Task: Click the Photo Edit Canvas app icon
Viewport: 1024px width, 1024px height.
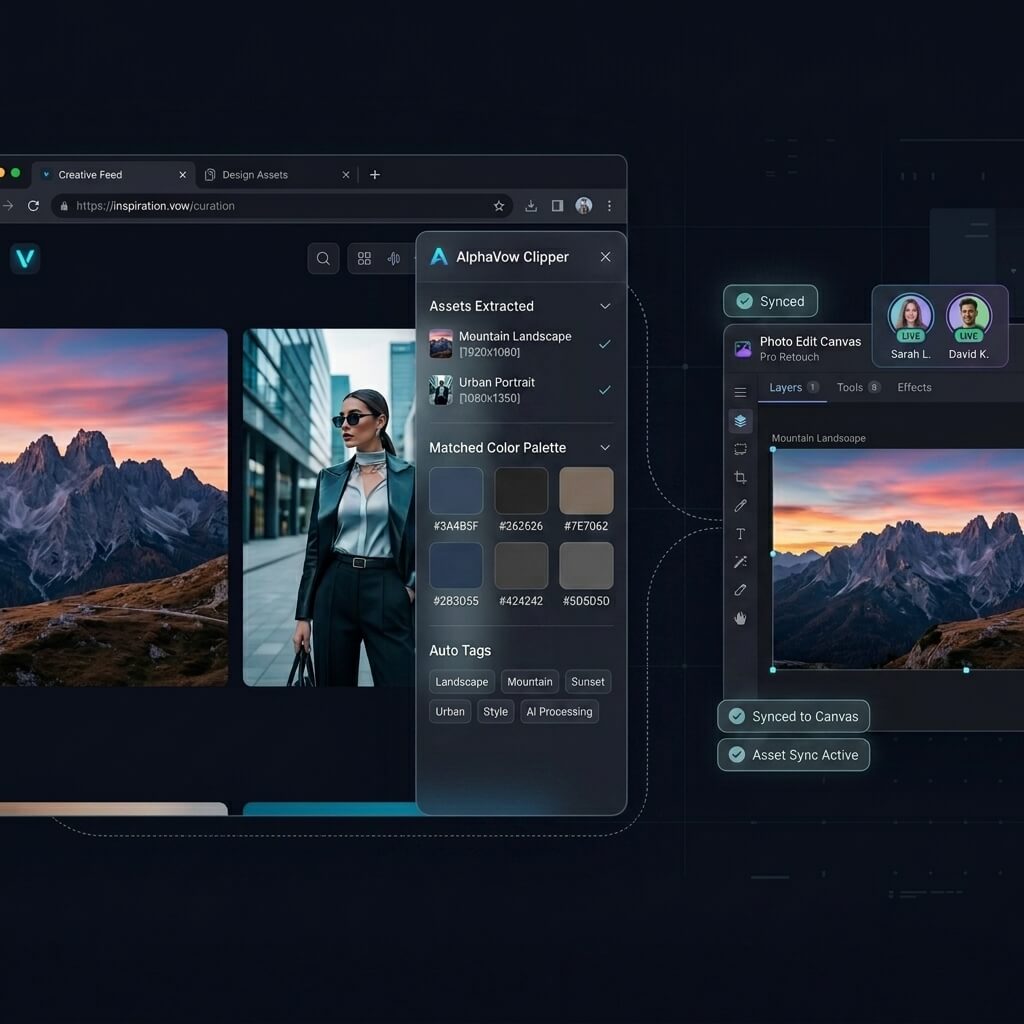Action: (743, 349)
